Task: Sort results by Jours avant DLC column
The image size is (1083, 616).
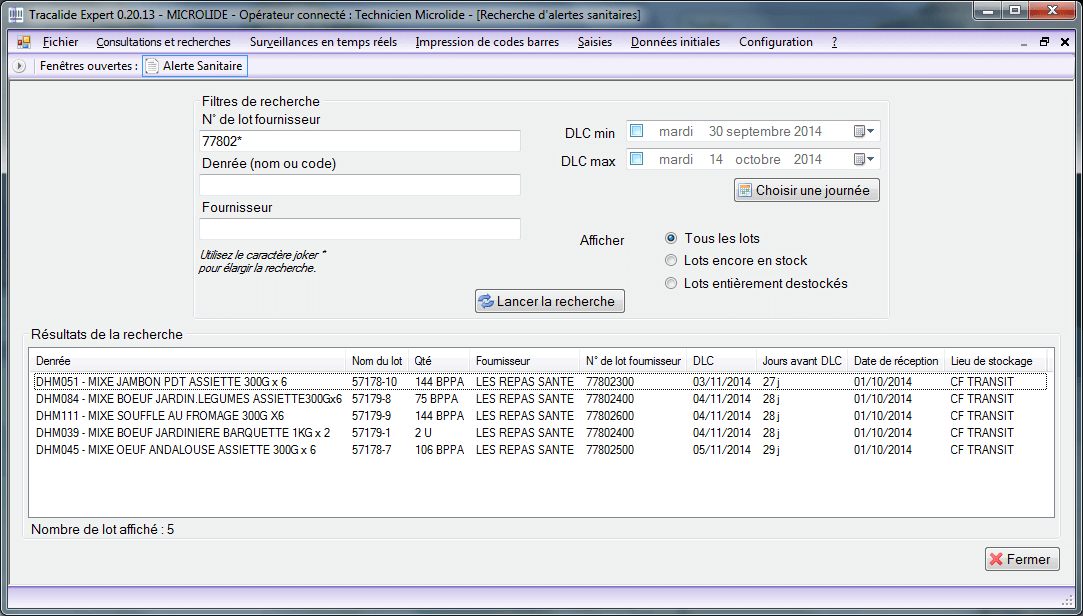Action: coord(802,361)
